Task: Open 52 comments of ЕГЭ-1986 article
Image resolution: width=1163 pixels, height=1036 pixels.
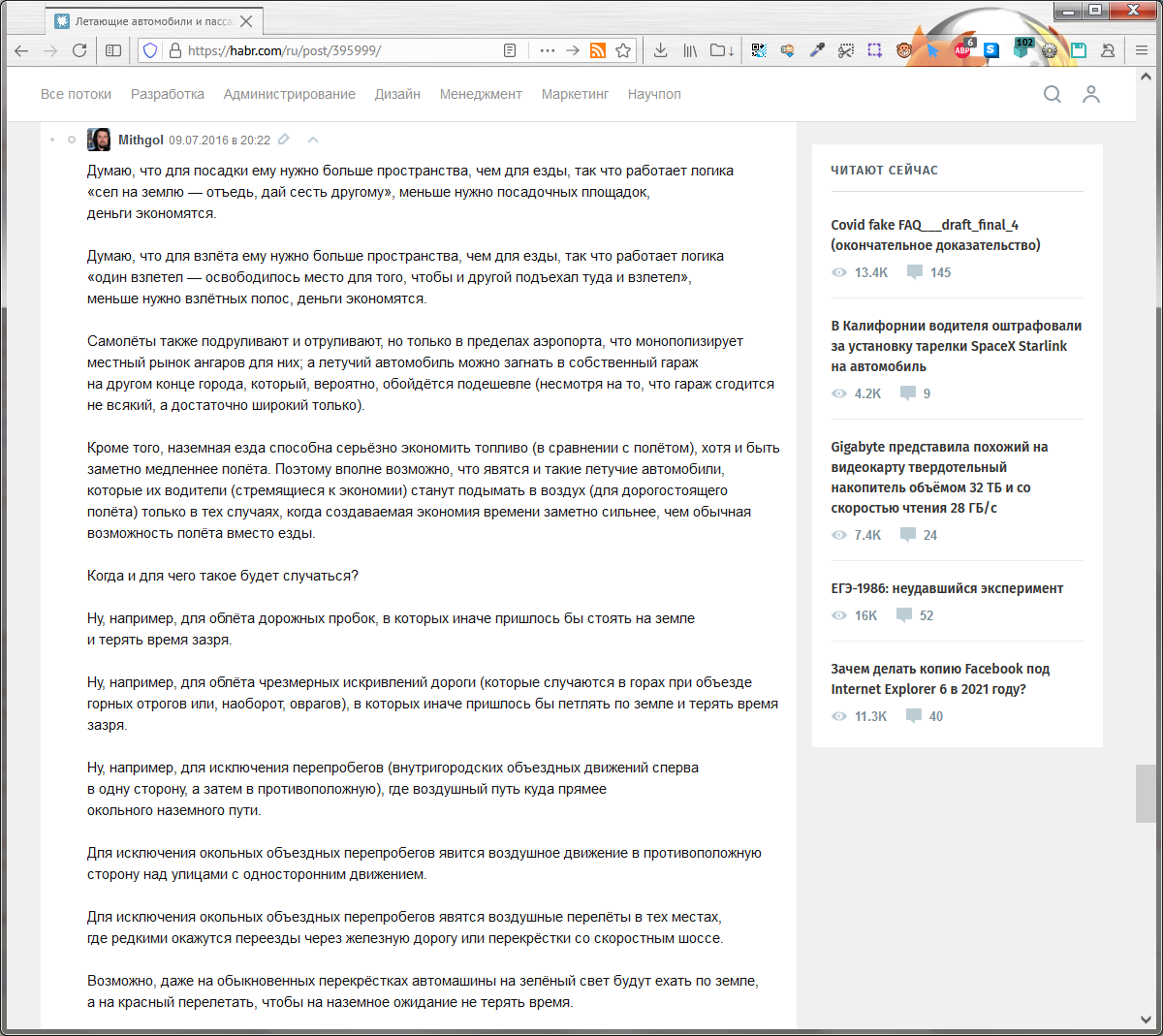Action: click(x=915, y=615)
